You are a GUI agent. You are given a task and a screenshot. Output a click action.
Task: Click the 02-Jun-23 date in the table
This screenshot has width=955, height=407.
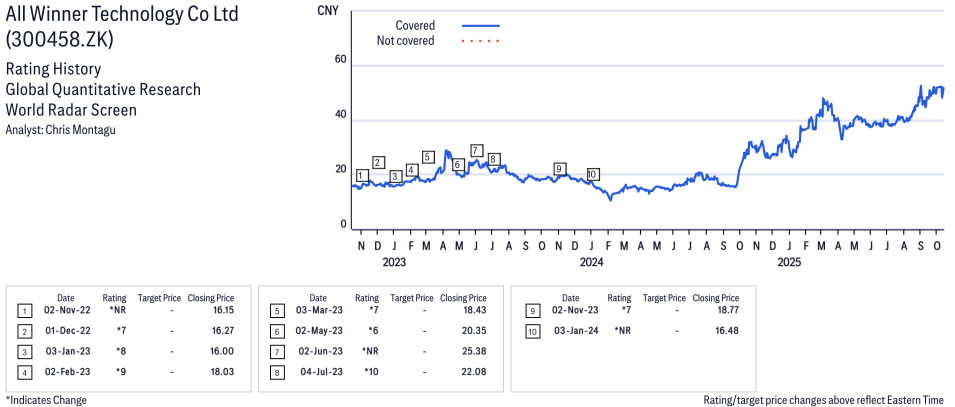pyautogui.click(x=322, y=351)
